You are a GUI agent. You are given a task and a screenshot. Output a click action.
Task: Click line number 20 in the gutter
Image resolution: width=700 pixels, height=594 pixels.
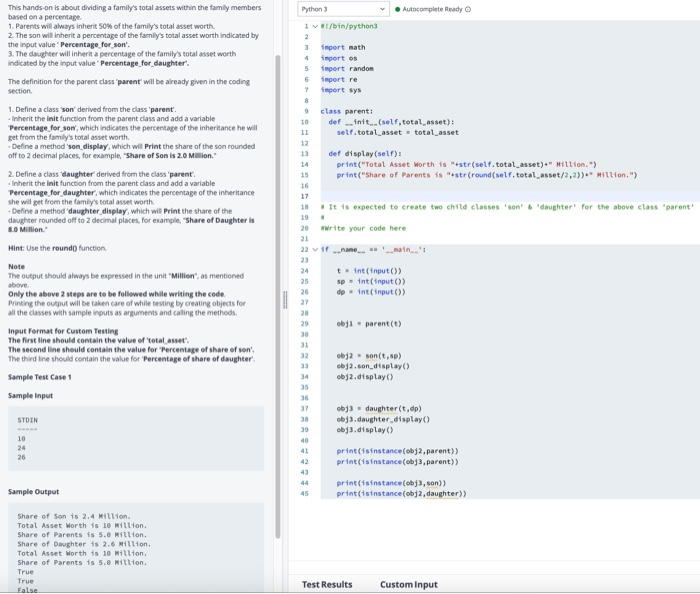304,228
